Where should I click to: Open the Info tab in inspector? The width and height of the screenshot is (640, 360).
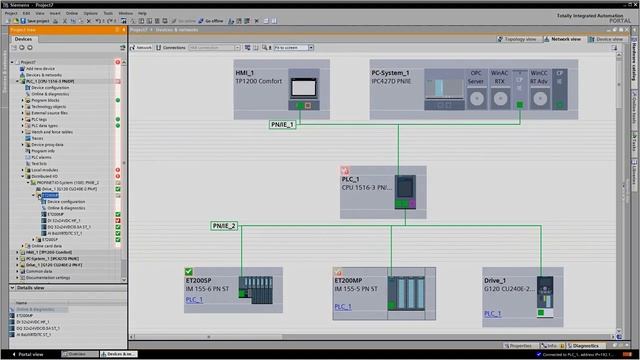pos(551,346)
